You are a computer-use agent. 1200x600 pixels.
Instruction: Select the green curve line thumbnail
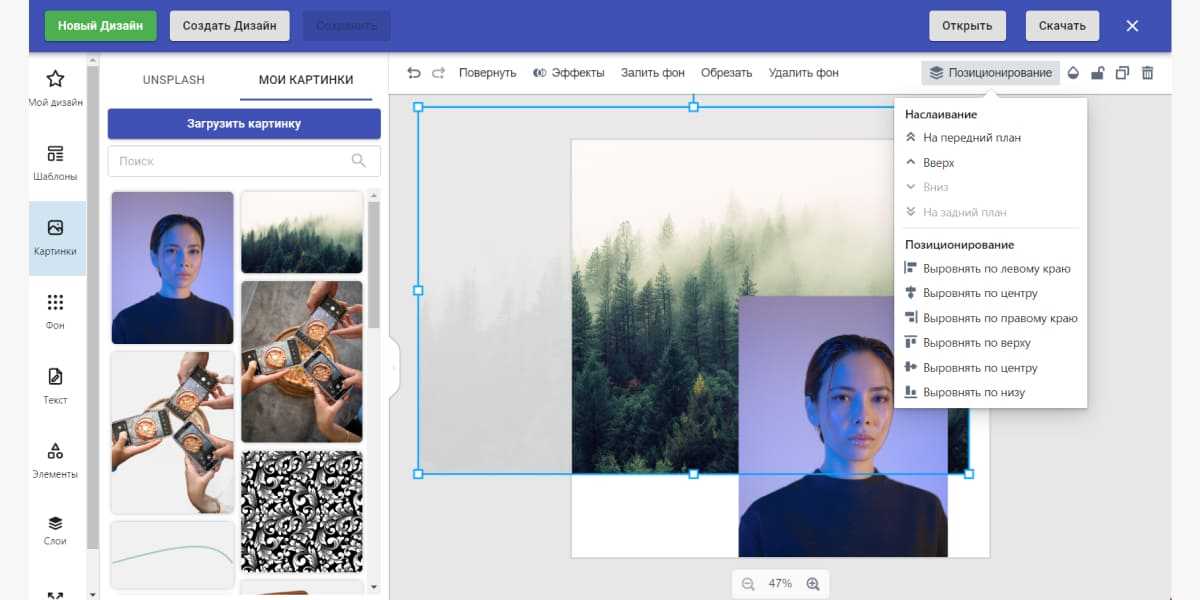pos(172,555)
